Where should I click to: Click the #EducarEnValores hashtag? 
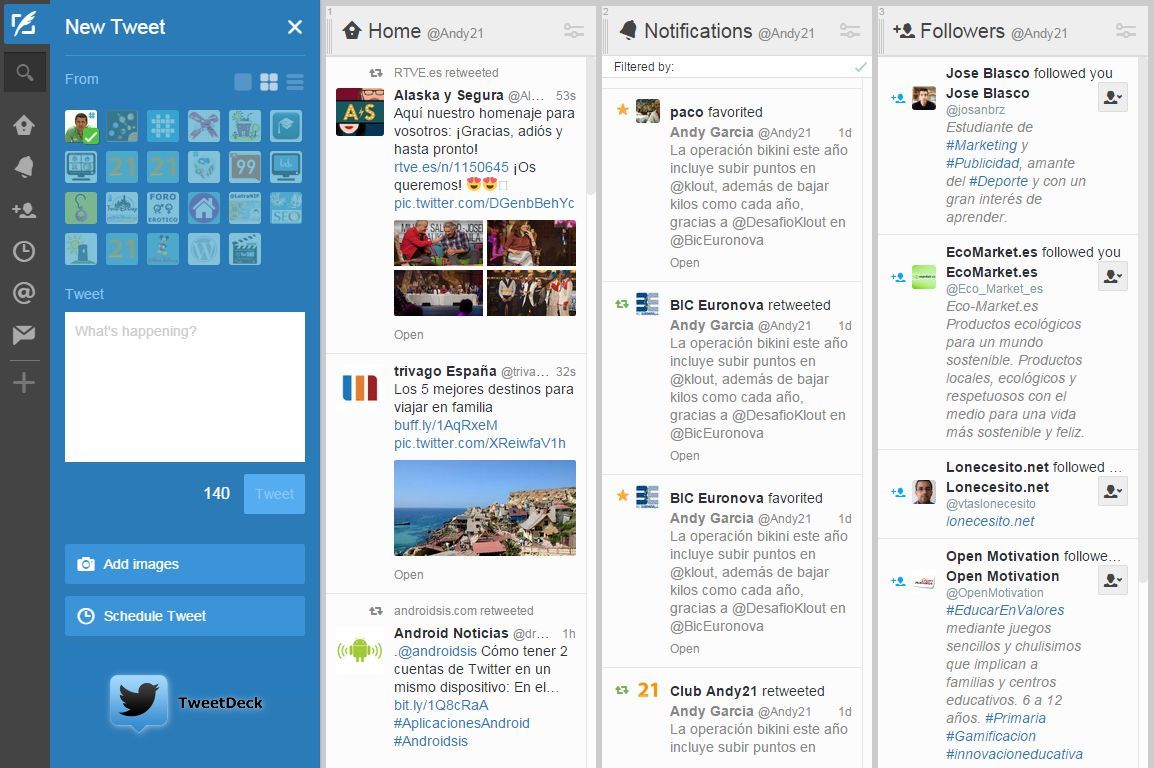1005,610
